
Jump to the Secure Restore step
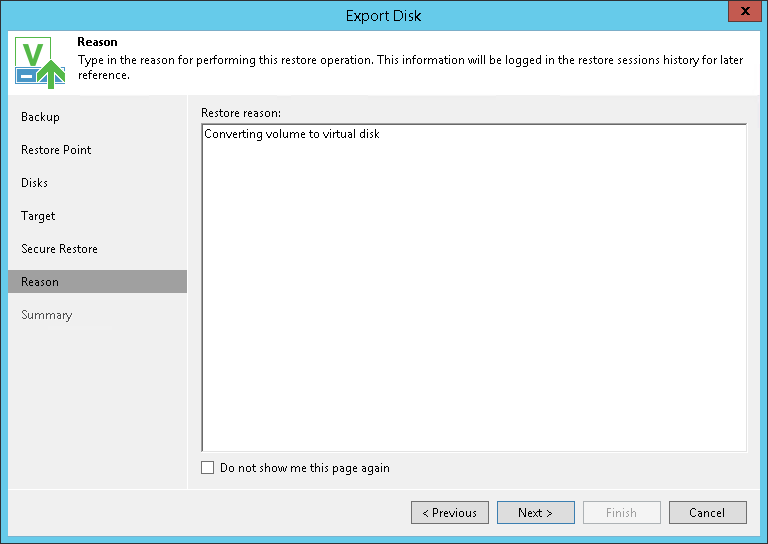60,249
